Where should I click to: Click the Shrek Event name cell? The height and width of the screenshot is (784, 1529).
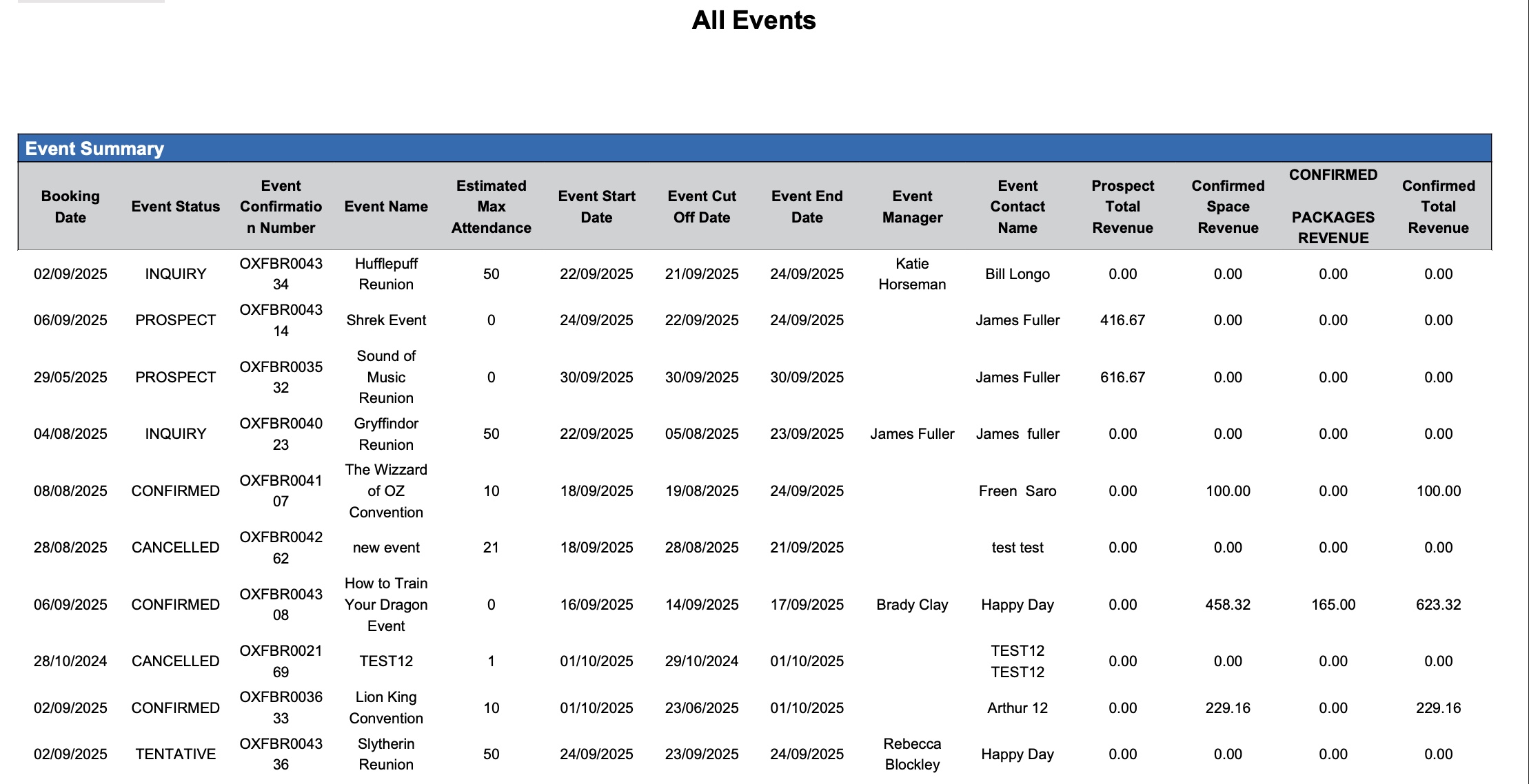[386, 320]
